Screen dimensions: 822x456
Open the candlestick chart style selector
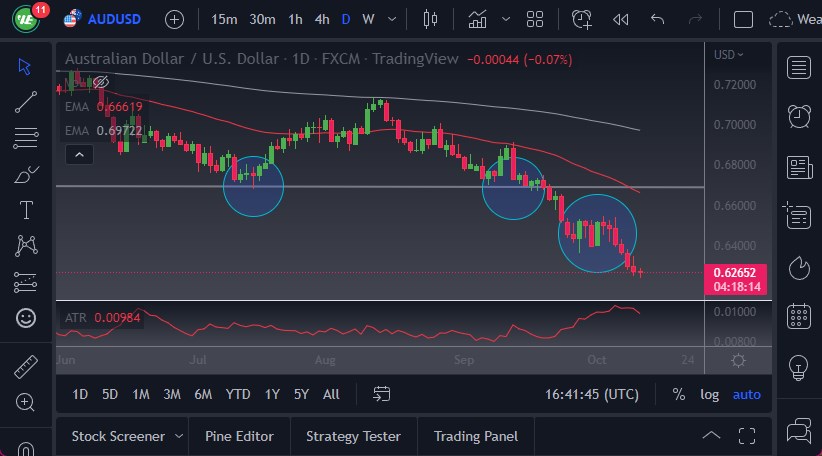coord(430,19)
